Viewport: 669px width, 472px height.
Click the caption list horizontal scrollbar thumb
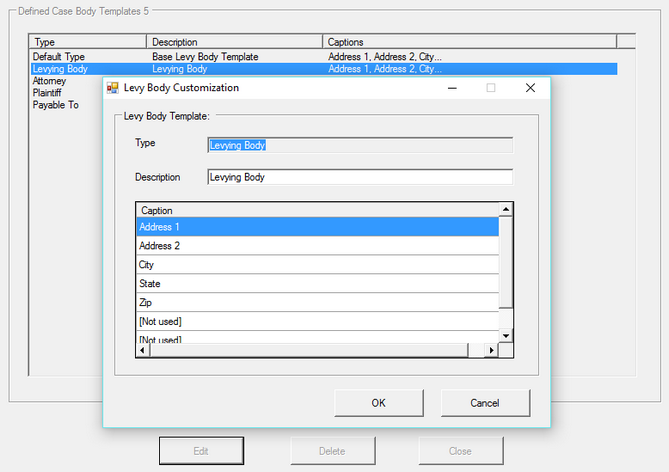tap(309, 350)
